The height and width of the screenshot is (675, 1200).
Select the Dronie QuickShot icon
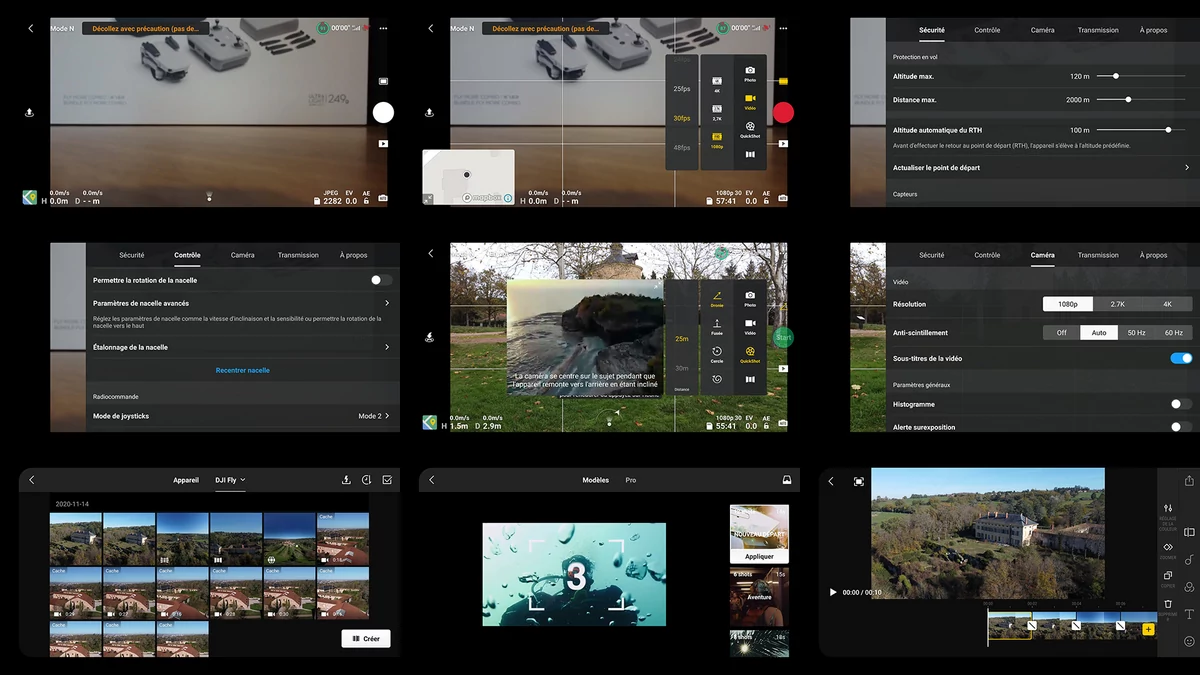[x=717, y=298]
